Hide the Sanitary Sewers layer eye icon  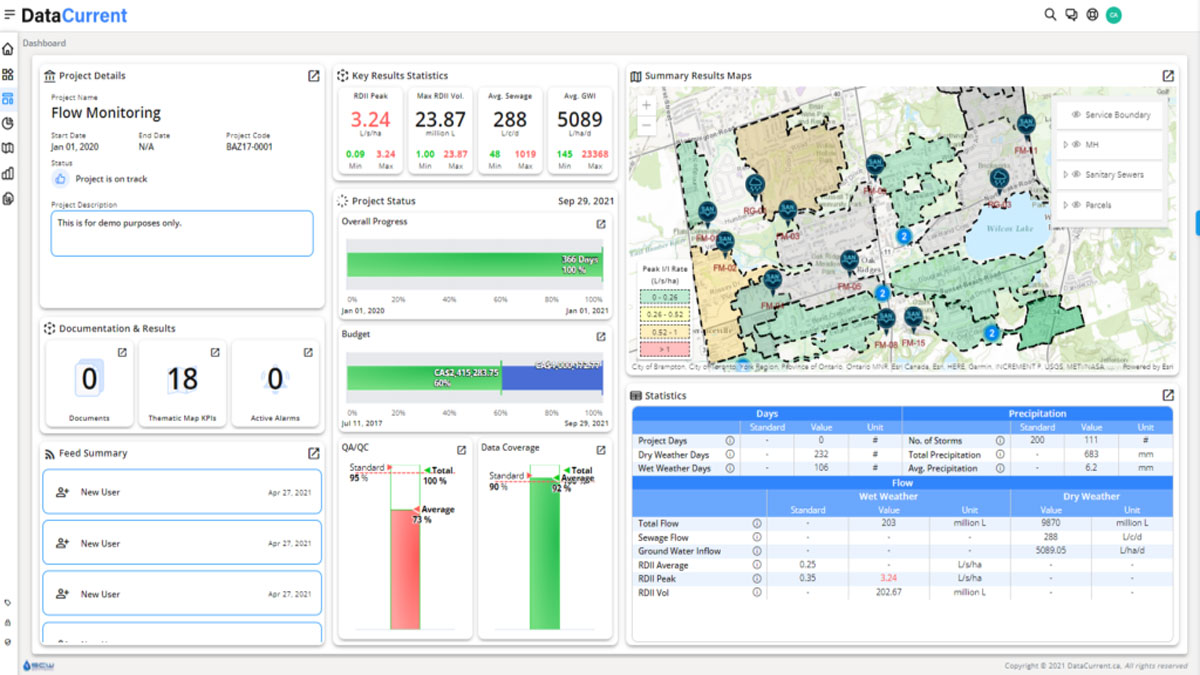tap(1076, 175)
